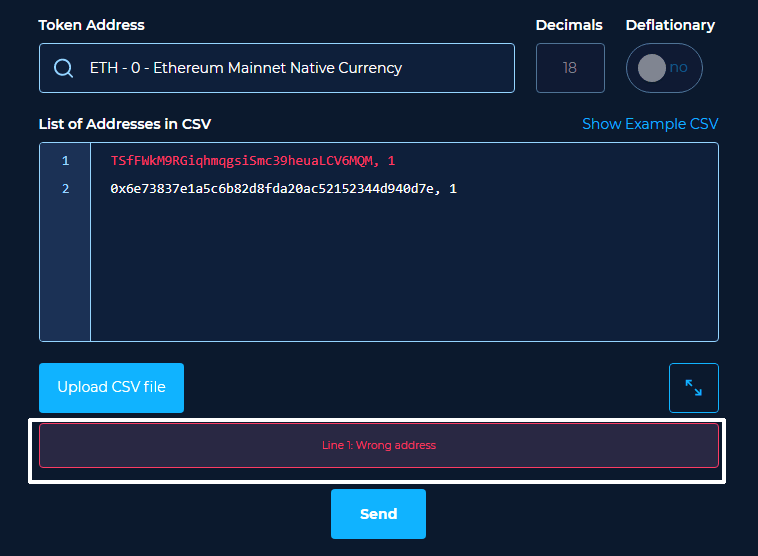Click line number 2 in the gutter
The height and width of the screenshot is (556, 758).
(x=66, y=189)
